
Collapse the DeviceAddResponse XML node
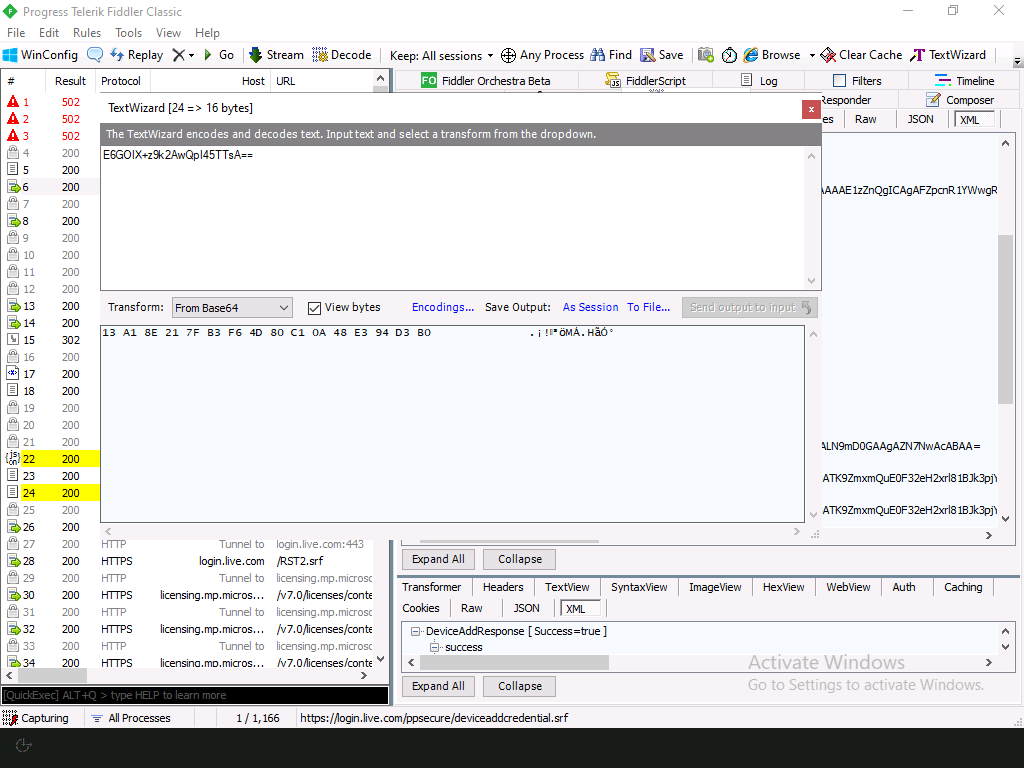tap(416, 631)
